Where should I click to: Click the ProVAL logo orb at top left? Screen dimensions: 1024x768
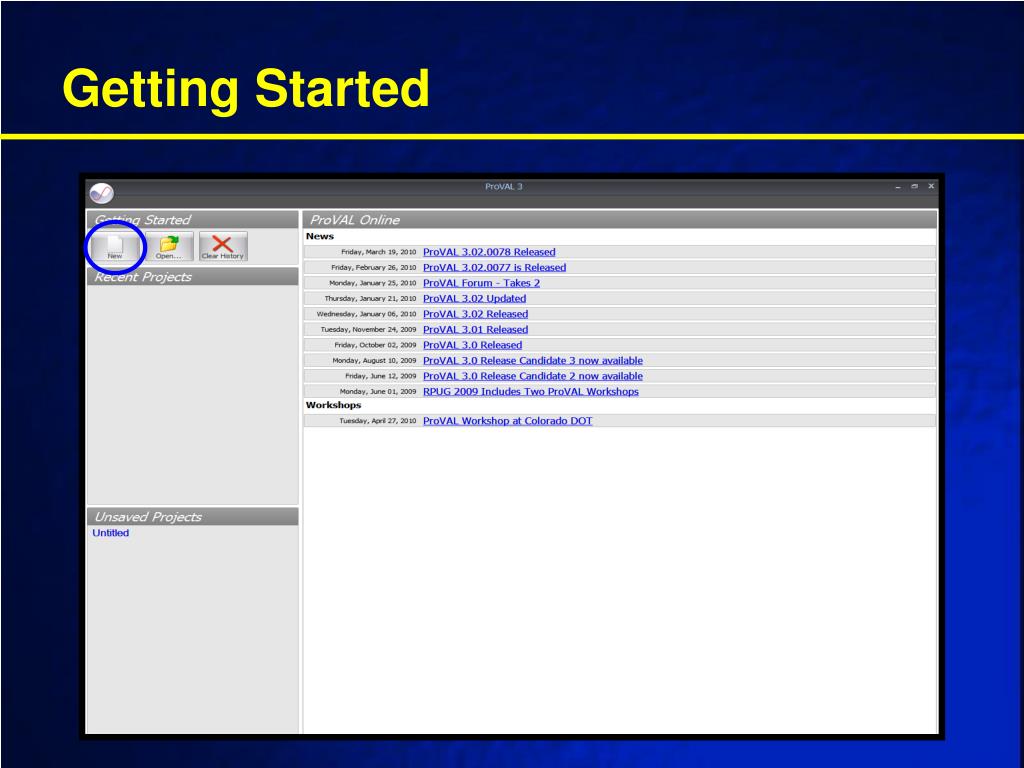click(101, 193)
